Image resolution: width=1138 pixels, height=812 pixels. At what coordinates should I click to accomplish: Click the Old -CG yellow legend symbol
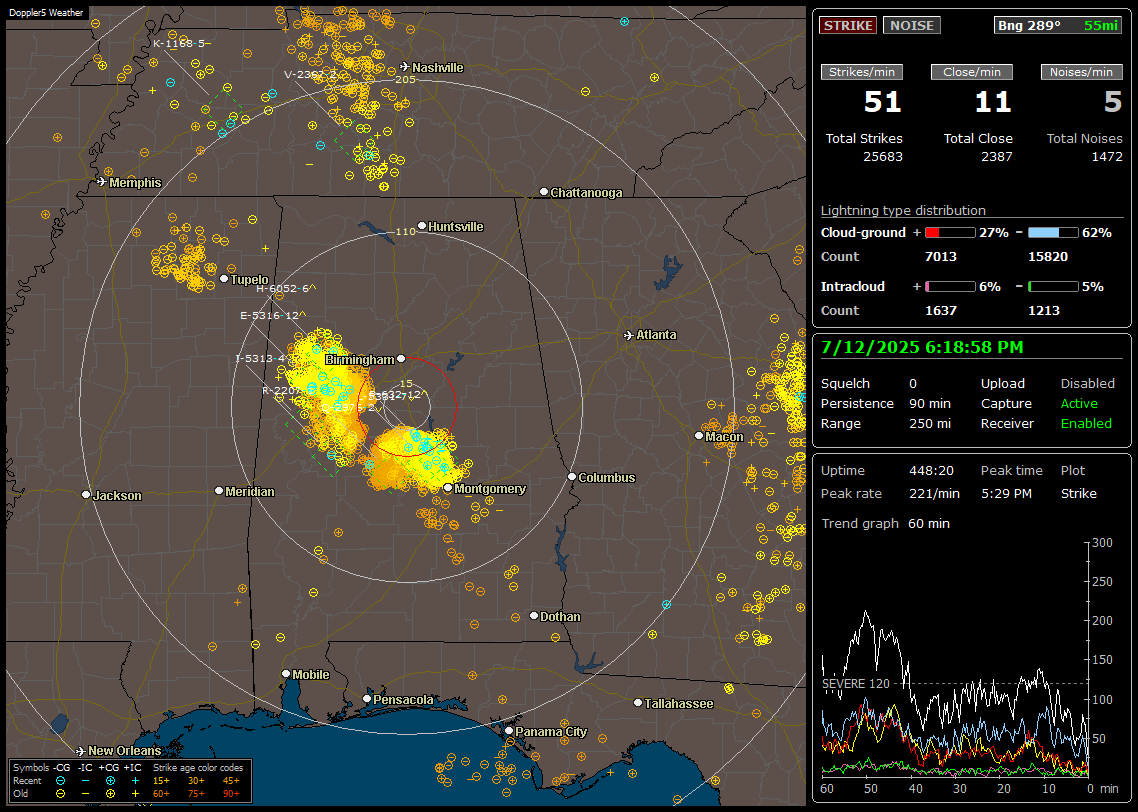point(60,794)
